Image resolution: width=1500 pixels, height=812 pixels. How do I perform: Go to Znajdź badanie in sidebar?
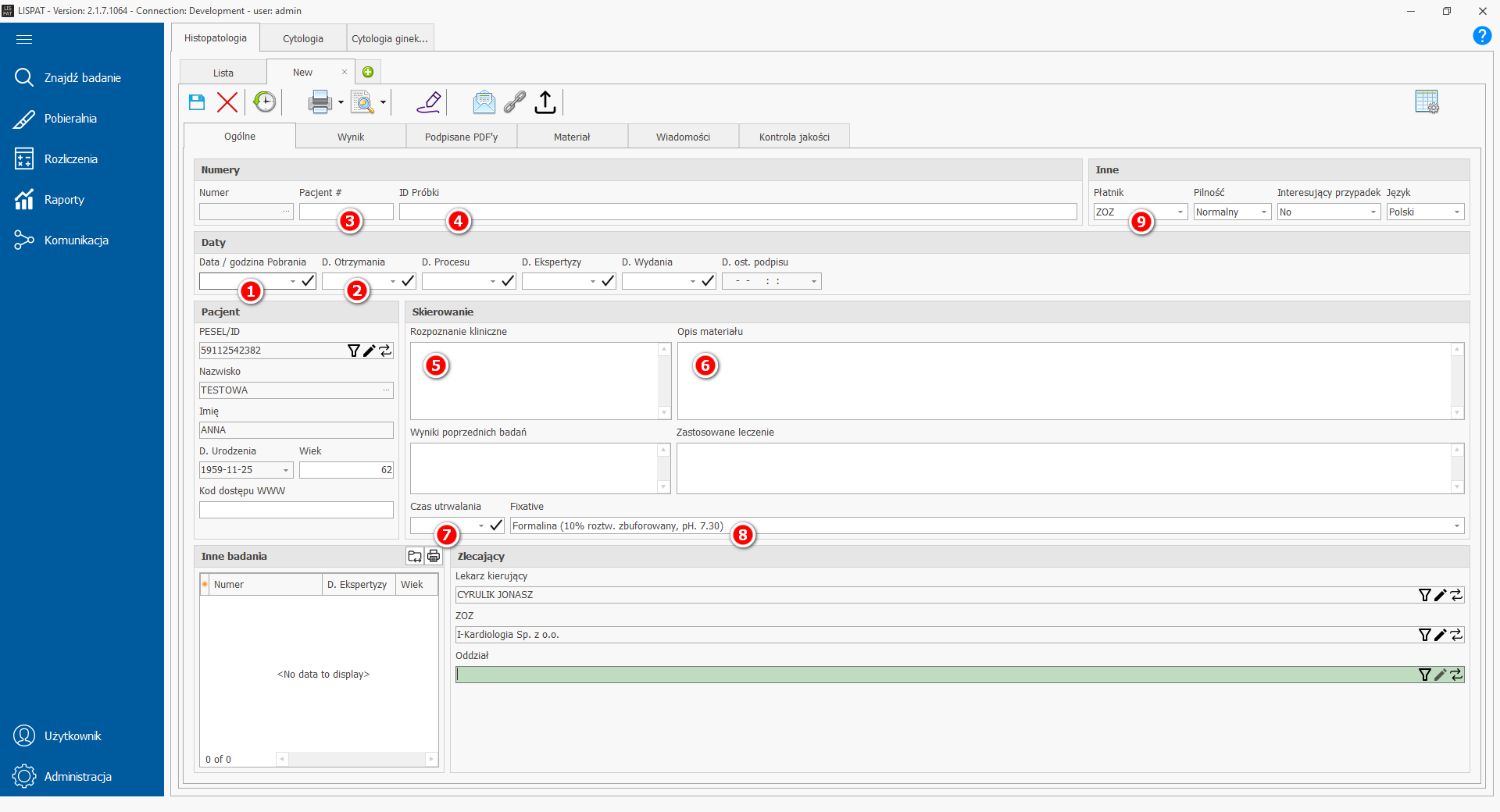(82, 78)
